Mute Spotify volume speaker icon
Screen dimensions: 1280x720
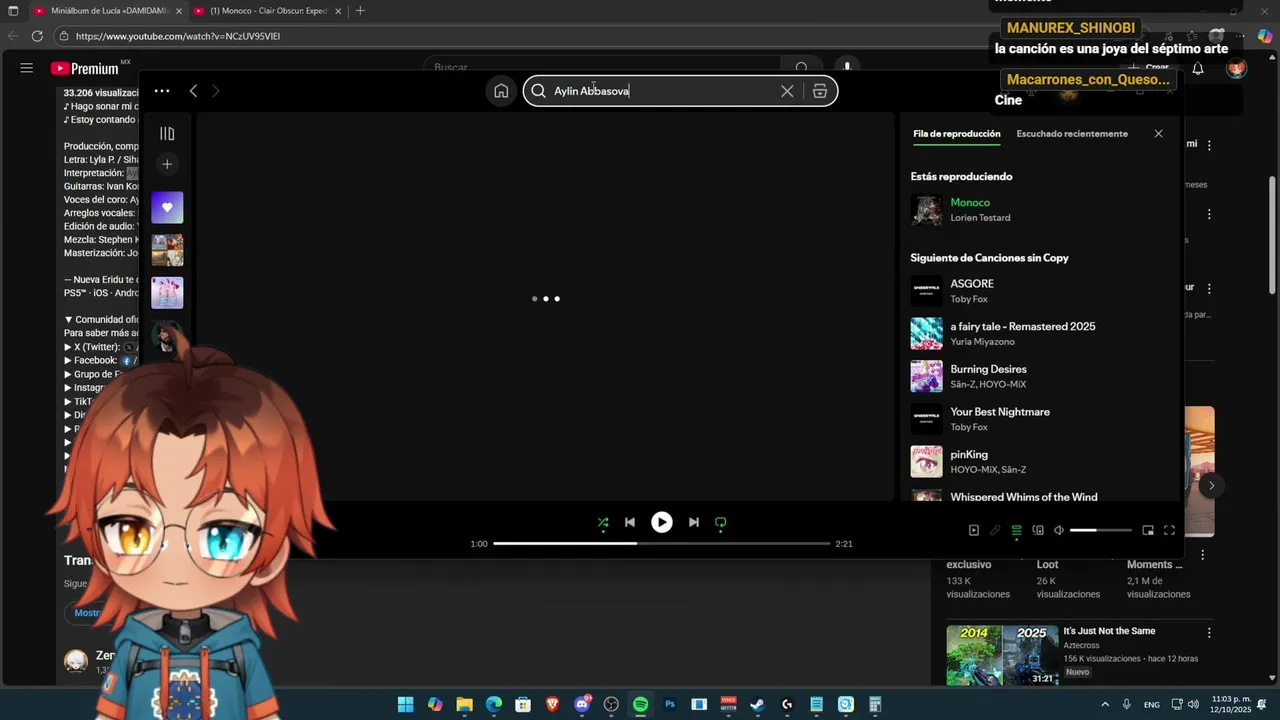[x=1059, y=530]
